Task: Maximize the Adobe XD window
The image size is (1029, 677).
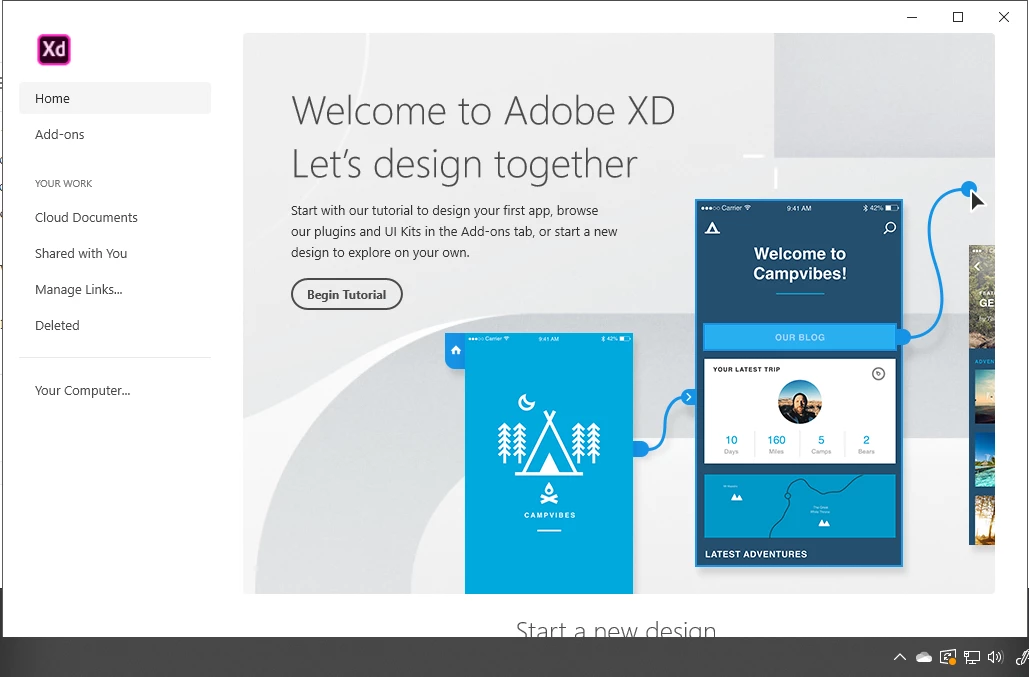Action: (957, 17)
